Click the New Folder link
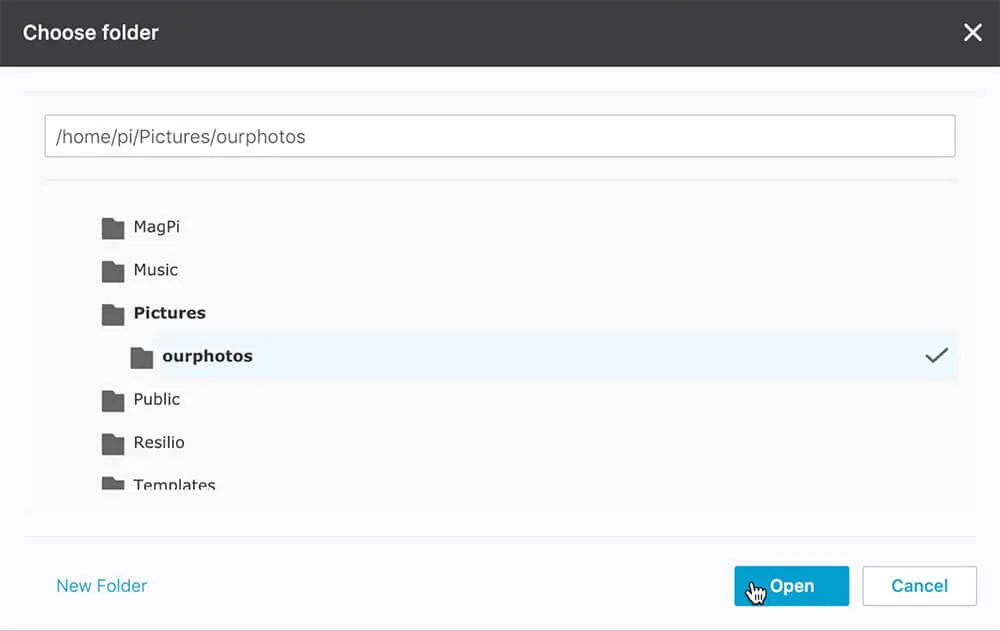 (x=101, y=586)
